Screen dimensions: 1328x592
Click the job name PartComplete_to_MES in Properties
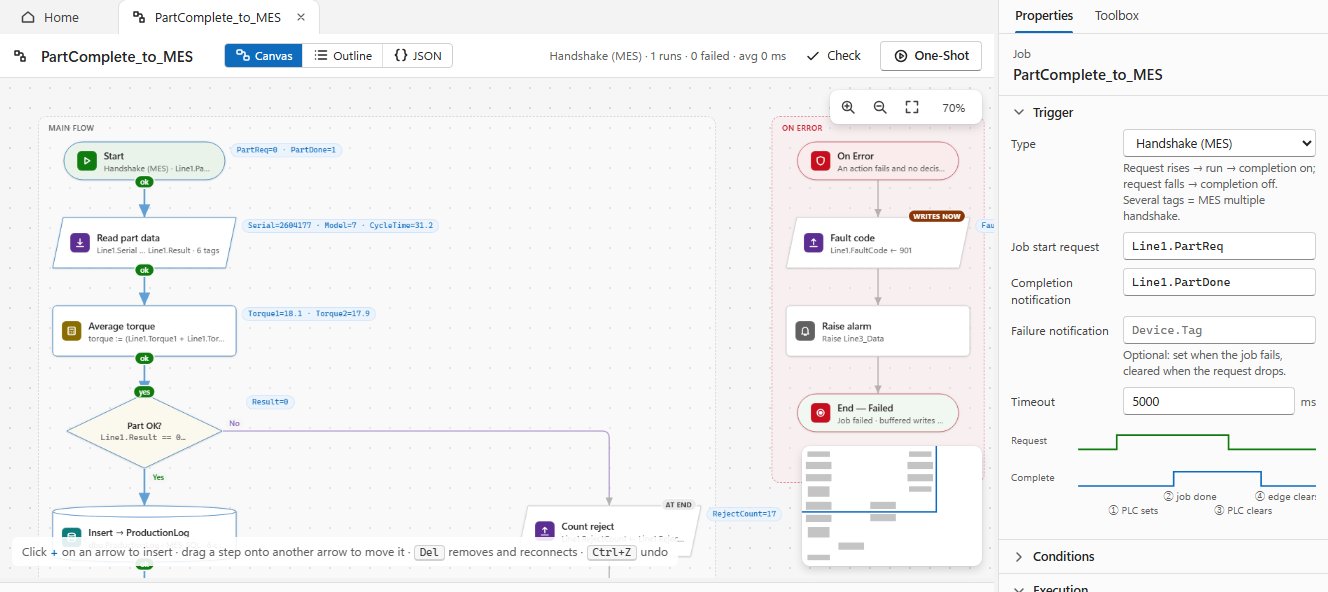pos(1088,74)
